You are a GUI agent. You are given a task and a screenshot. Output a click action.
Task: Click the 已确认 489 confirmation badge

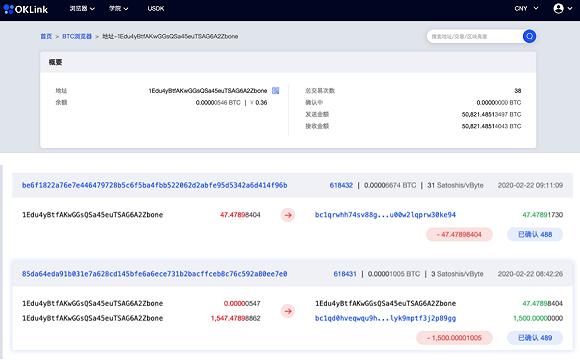[x=535, y=338]
